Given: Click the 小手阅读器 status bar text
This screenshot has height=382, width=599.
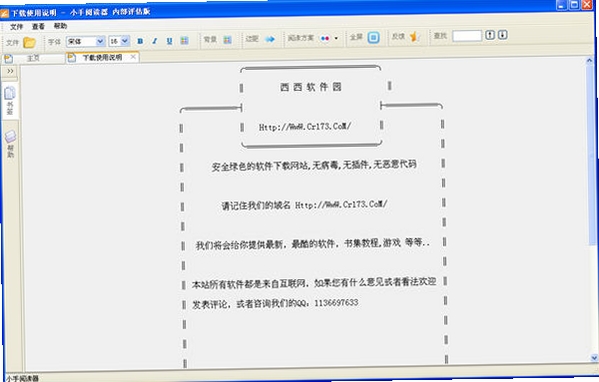Looking at the screenshot, I should (22, 378).
